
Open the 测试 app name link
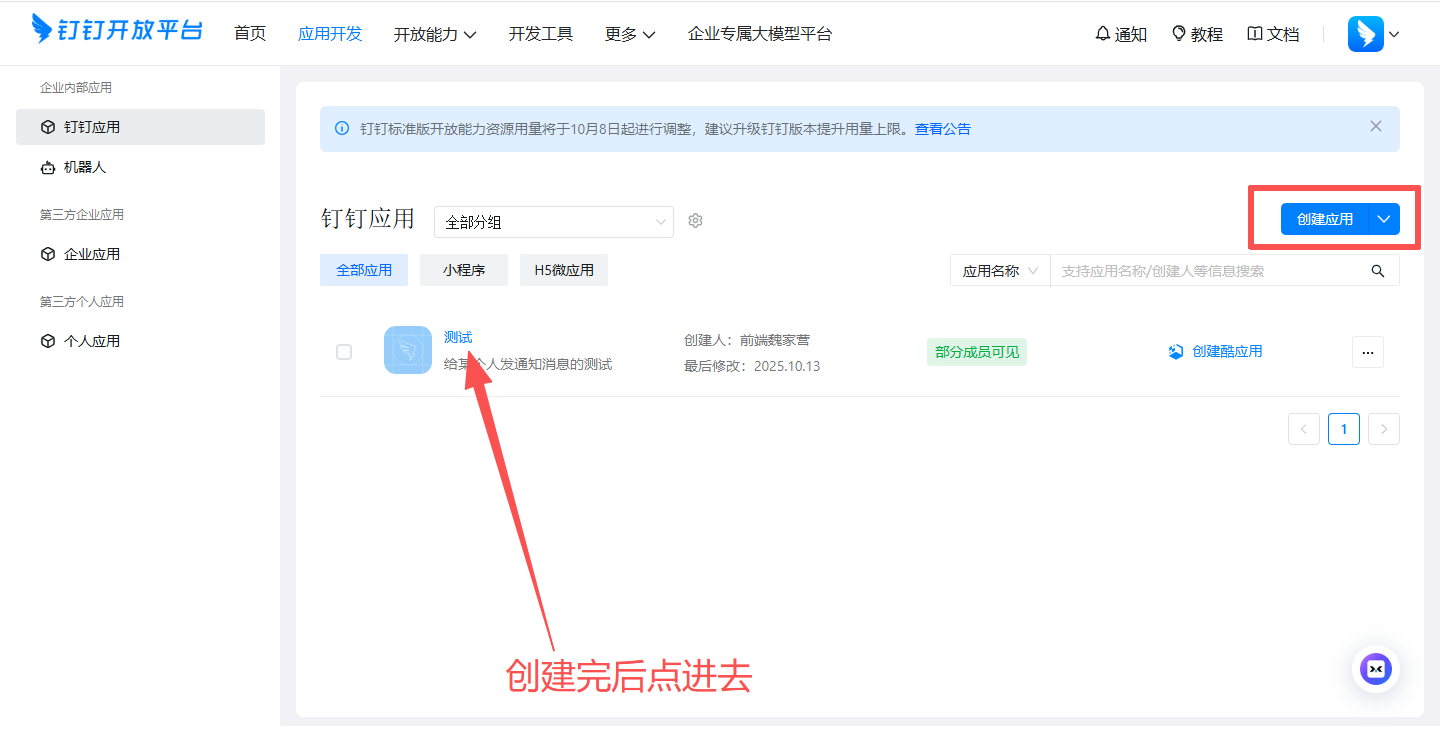point(458,338)
